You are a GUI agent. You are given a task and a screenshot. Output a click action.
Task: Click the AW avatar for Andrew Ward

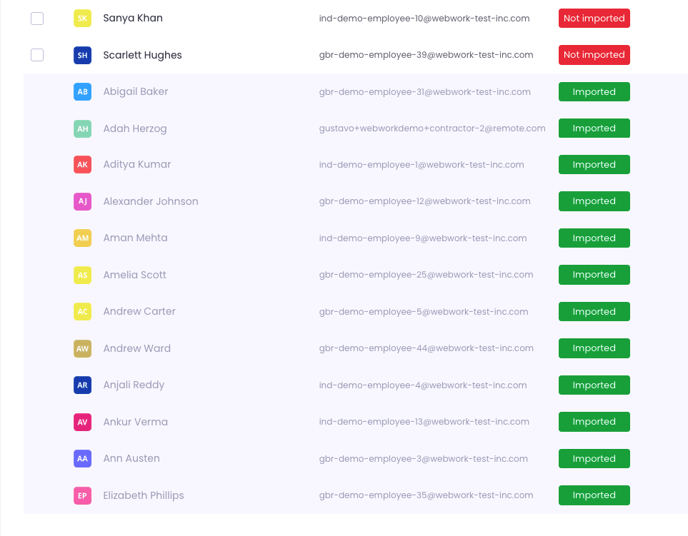pos(82,349)
